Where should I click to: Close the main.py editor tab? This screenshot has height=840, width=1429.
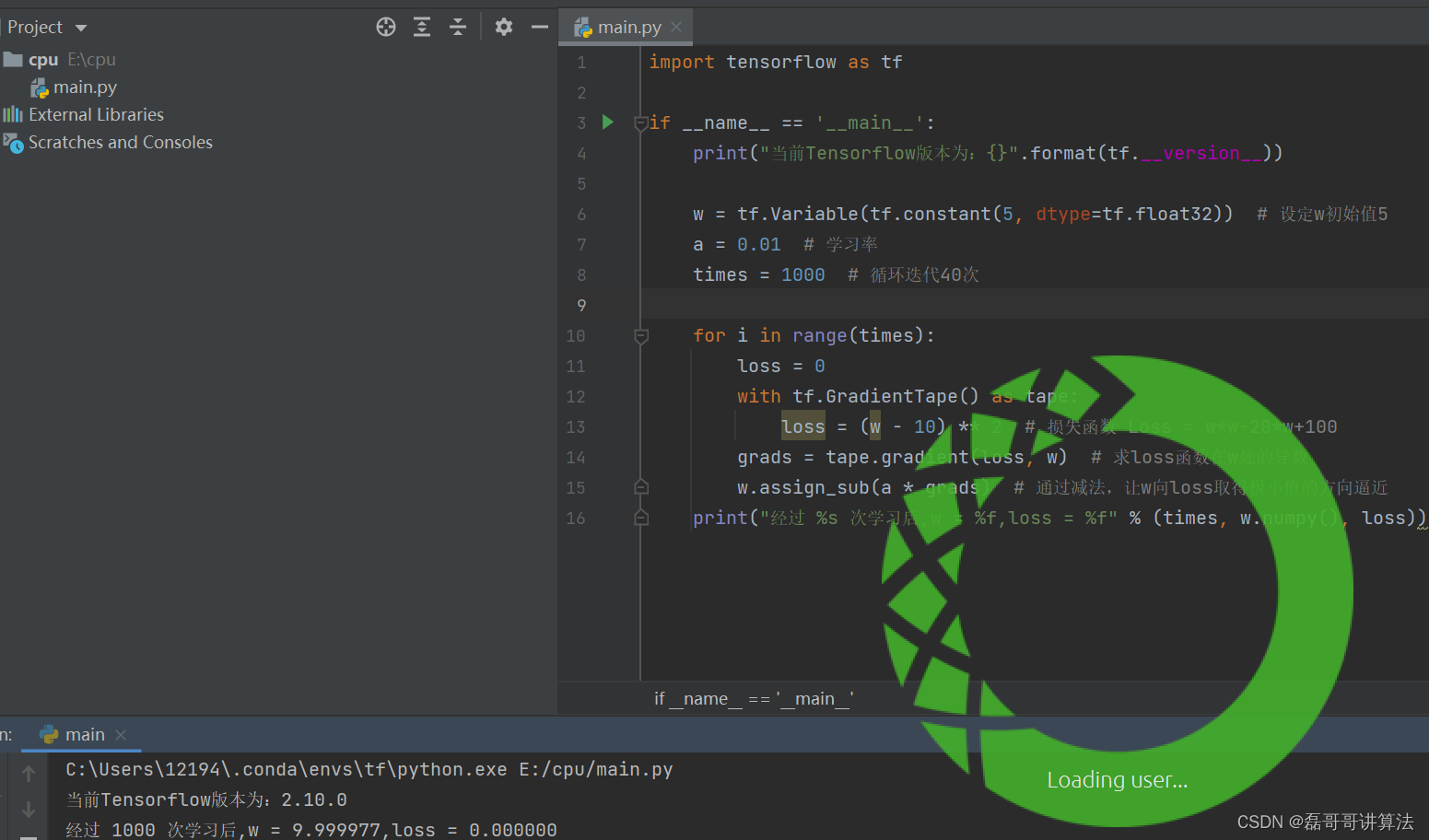click(x=676, y=28)
